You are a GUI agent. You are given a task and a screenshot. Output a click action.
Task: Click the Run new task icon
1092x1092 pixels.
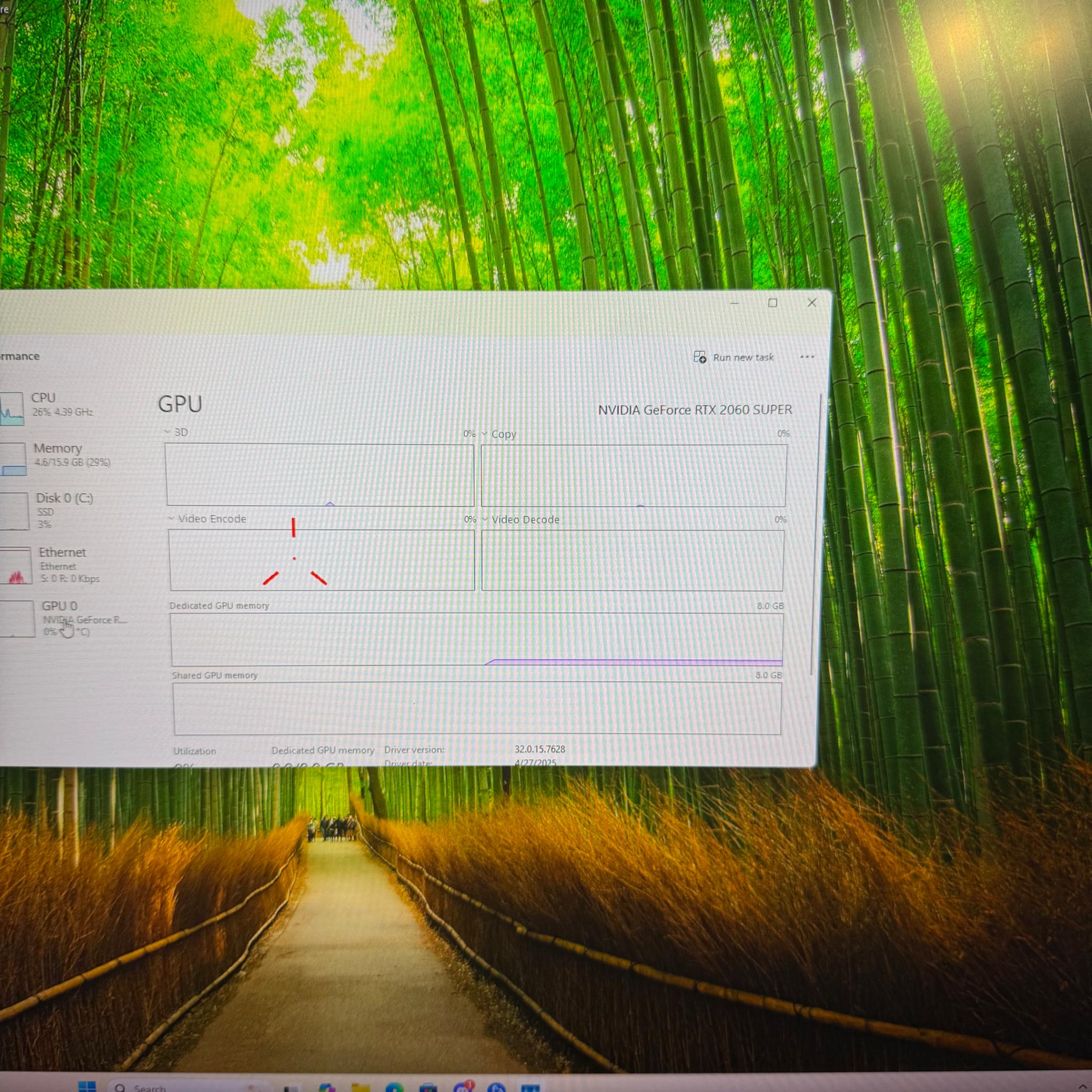699,357
